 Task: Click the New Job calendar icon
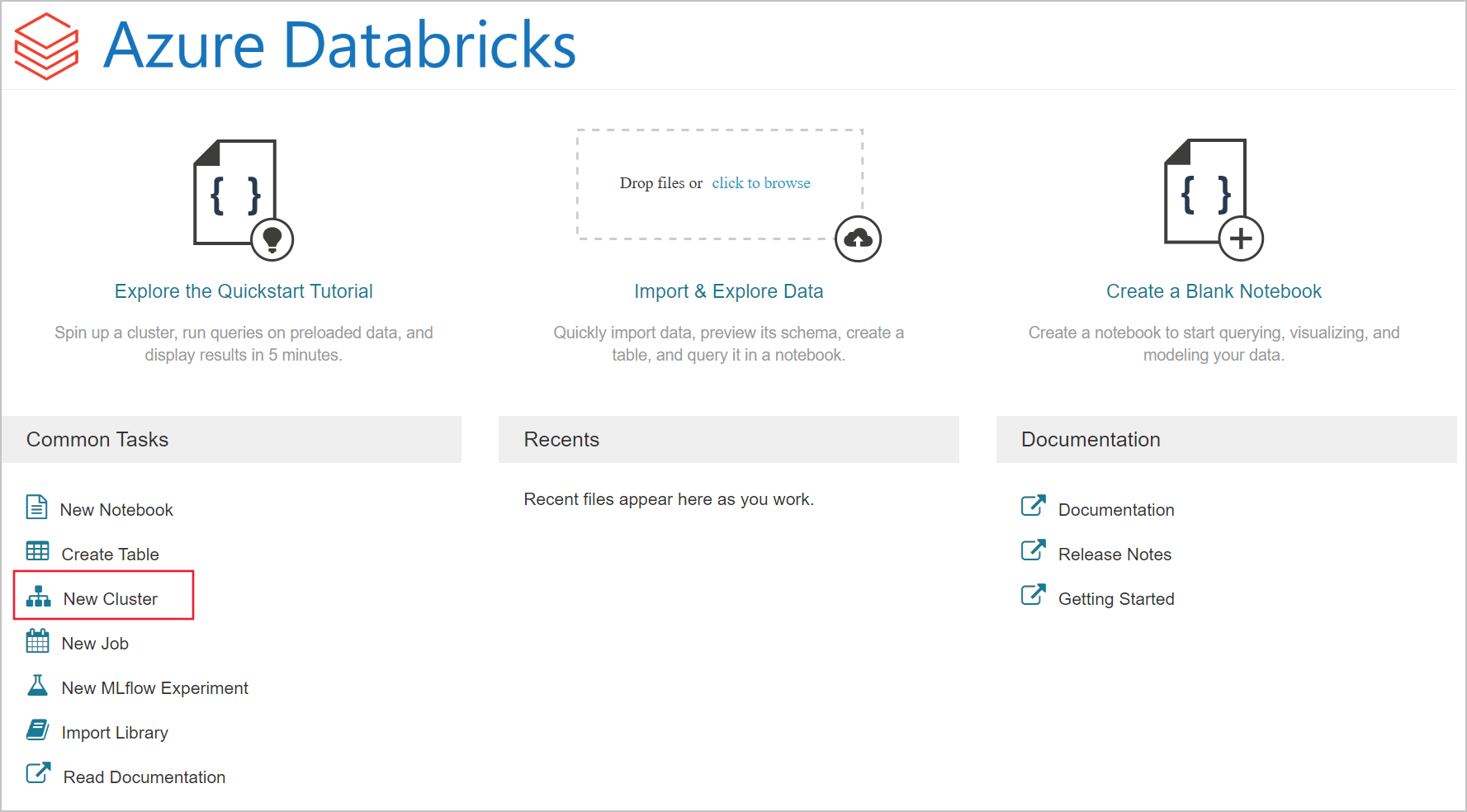tap(36, 640)
